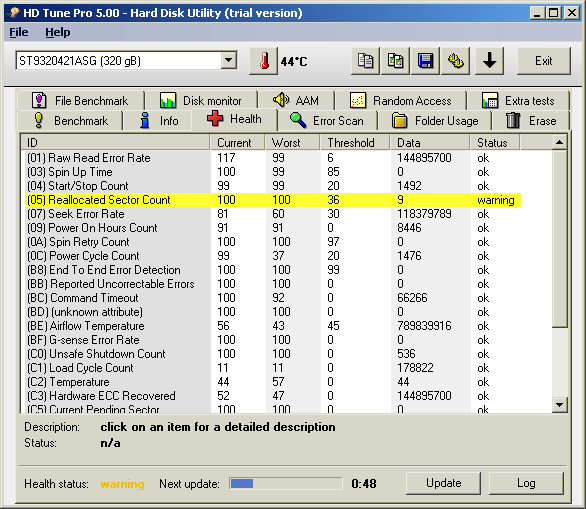This screenshot has height=509, width=586.
Task: Select the Reported Uncorrectable Errors row
Action: click(273, 284)
